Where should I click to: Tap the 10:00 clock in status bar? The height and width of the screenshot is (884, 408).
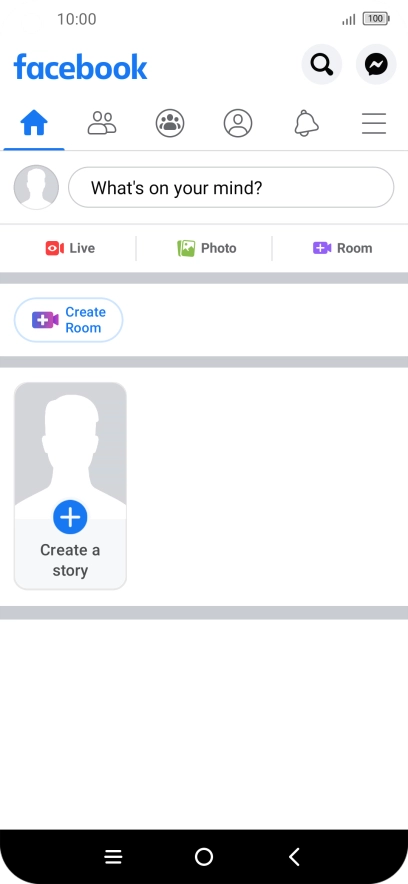[77, 19]
